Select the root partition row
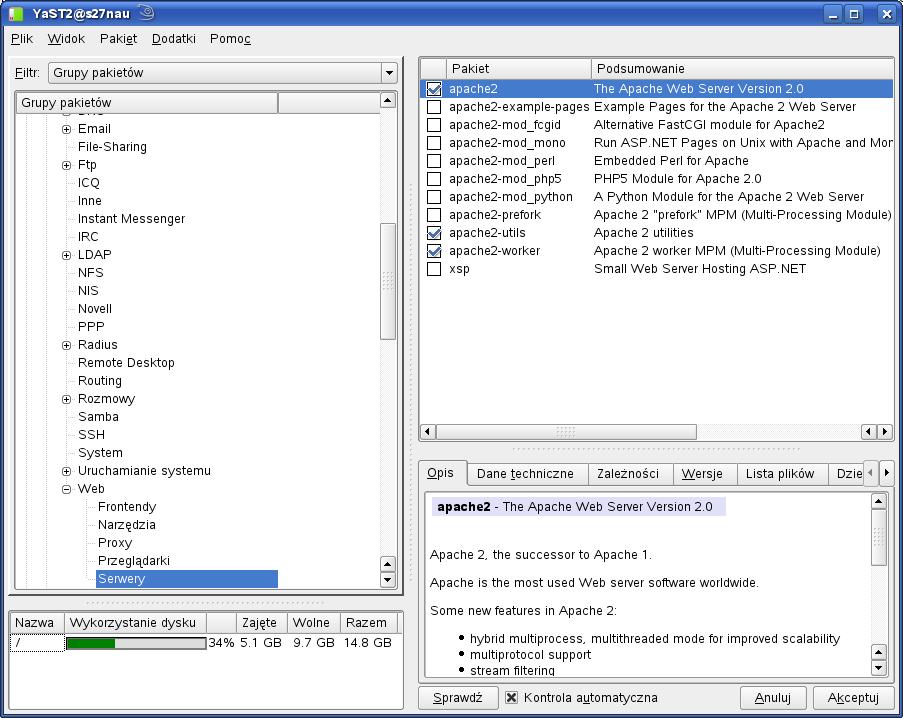Image resolution: width=903 pixels, height=718 pixels. 206,643
